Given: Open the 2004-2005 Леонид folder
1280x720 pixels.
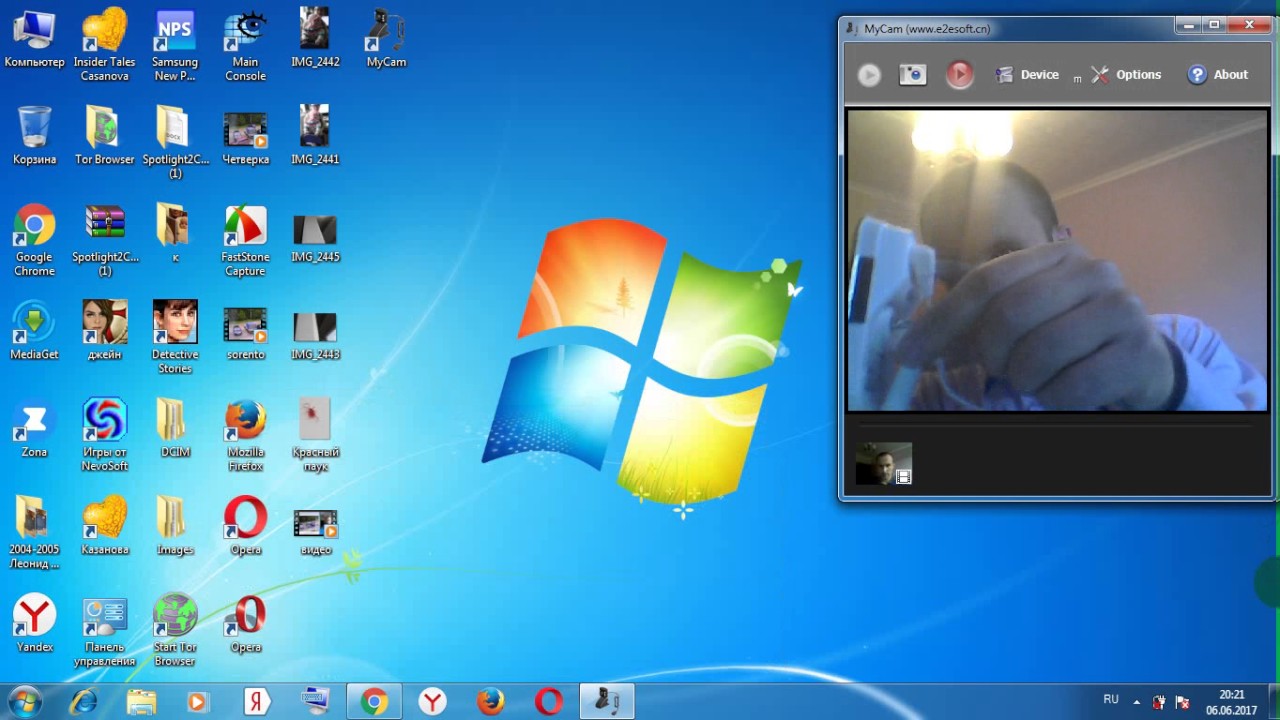Looking at the screenshot, I should pos(34,533).
